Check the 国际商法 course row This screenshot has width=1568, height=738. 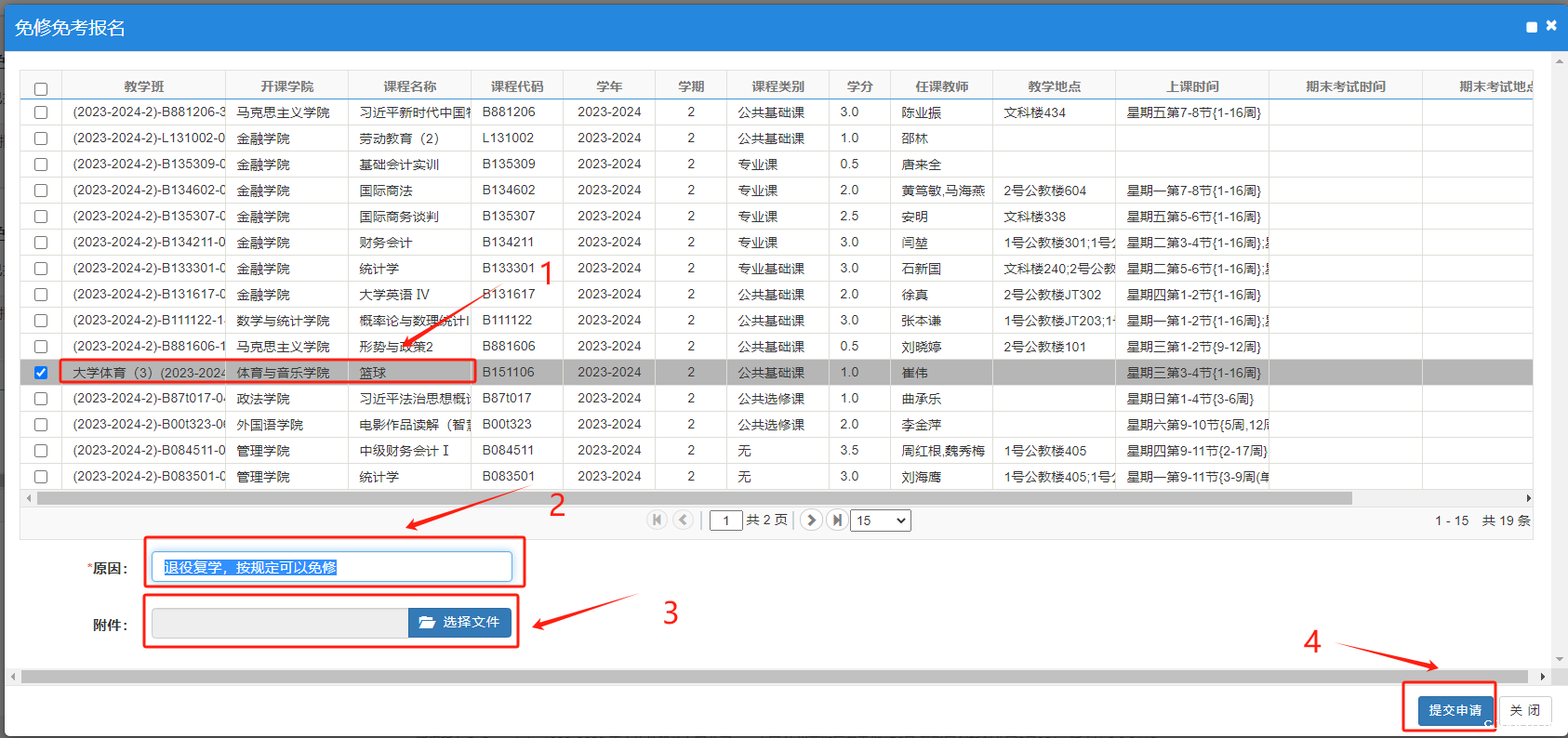click(41, 191)
